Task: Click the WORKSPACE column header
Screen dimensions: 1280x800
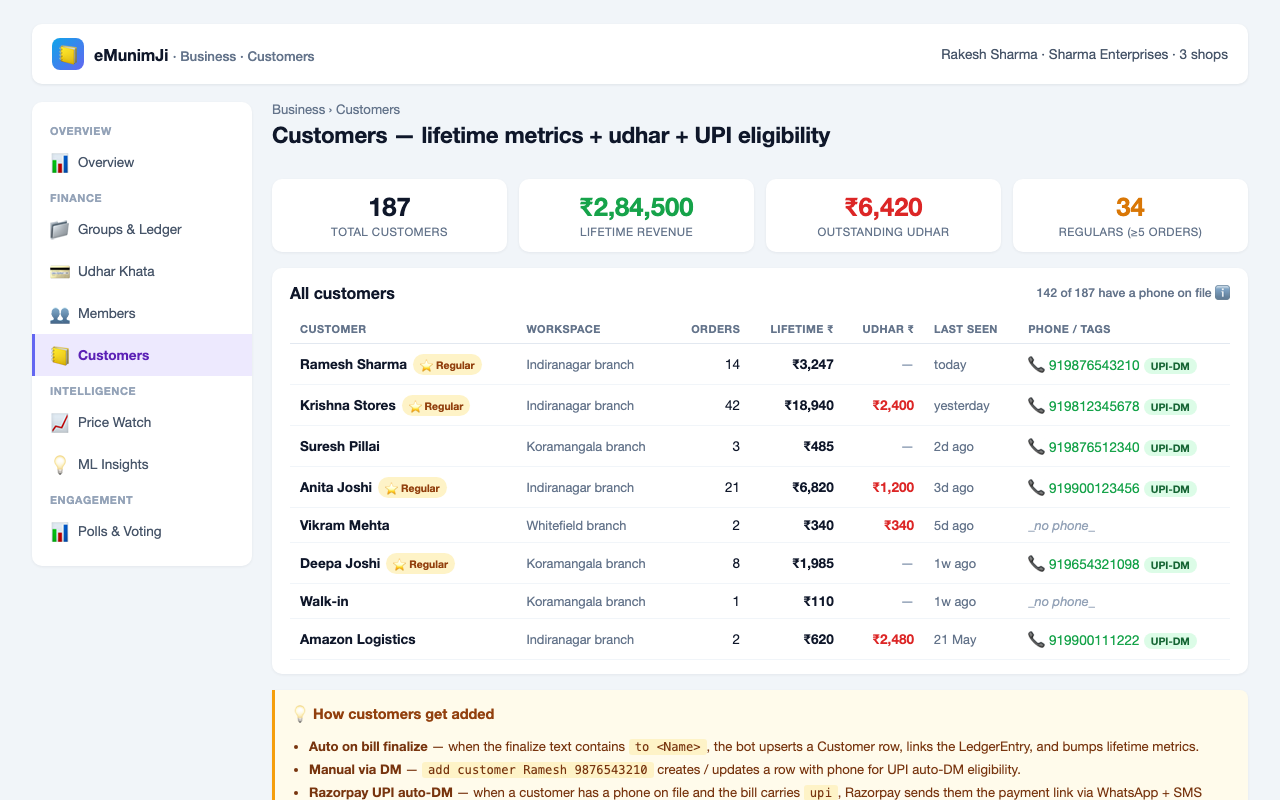Action: (x=563, y=329)
